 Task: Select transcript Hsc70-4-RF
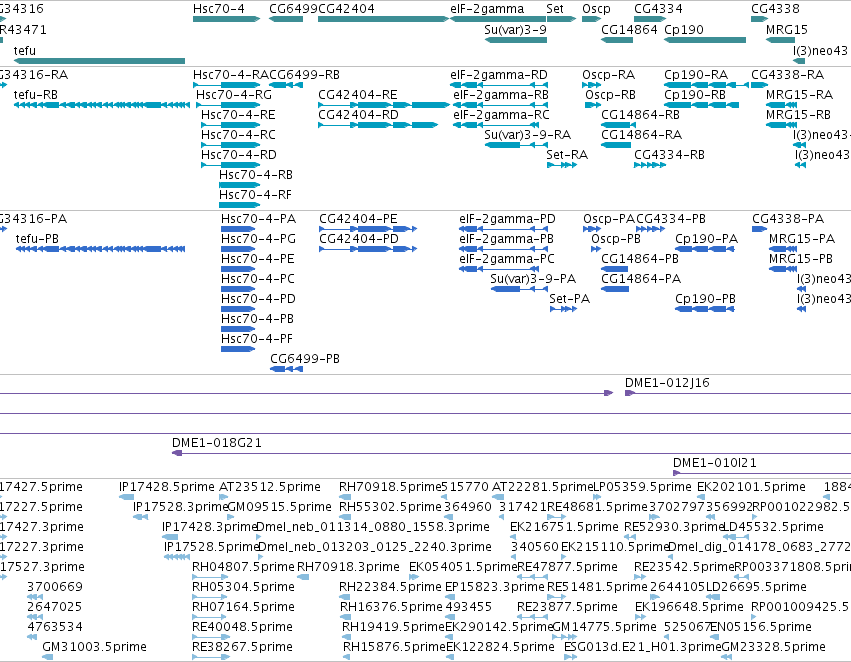pos(239,205)
